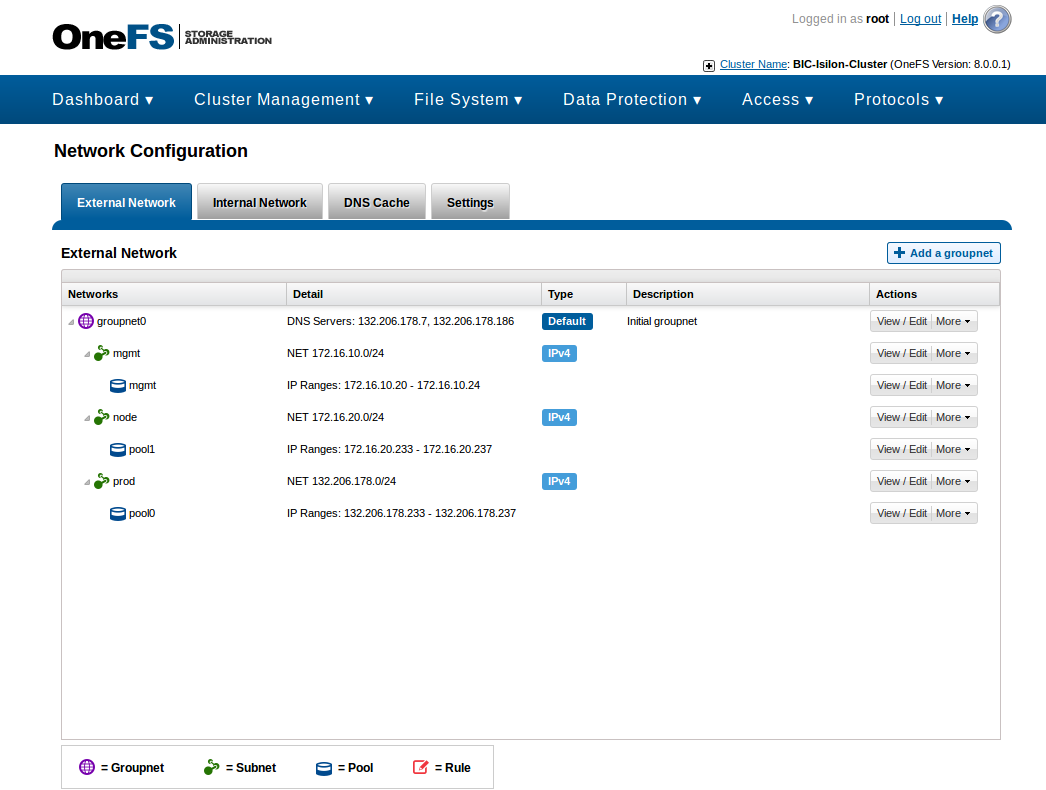The height and width of the screenshot is (790, 1046).
Task: Click the Type column header
Action: (x=584, y=294)
